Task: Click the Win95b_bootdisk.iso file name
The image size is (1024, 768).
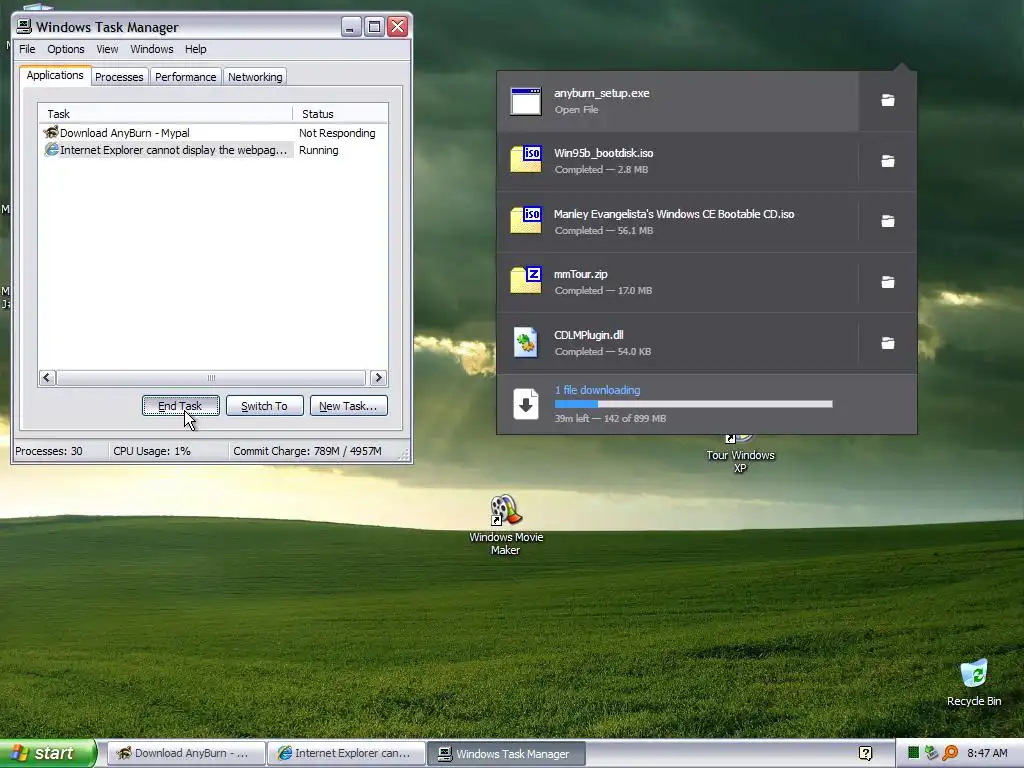Action: pos(603,153)
